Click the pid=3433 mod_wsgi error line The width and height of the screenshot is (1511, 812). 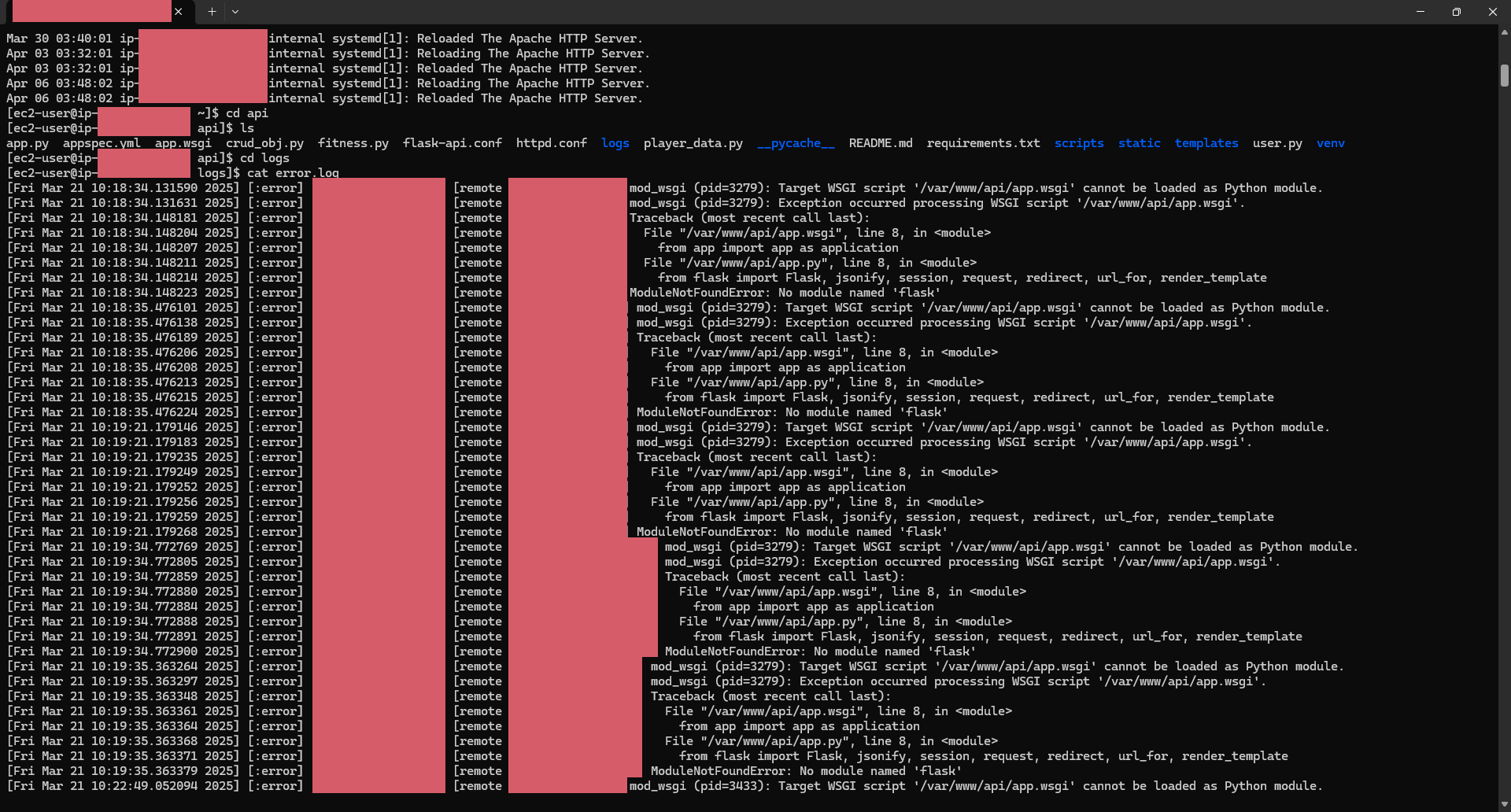pyautogui.click(x=975, y=786)
